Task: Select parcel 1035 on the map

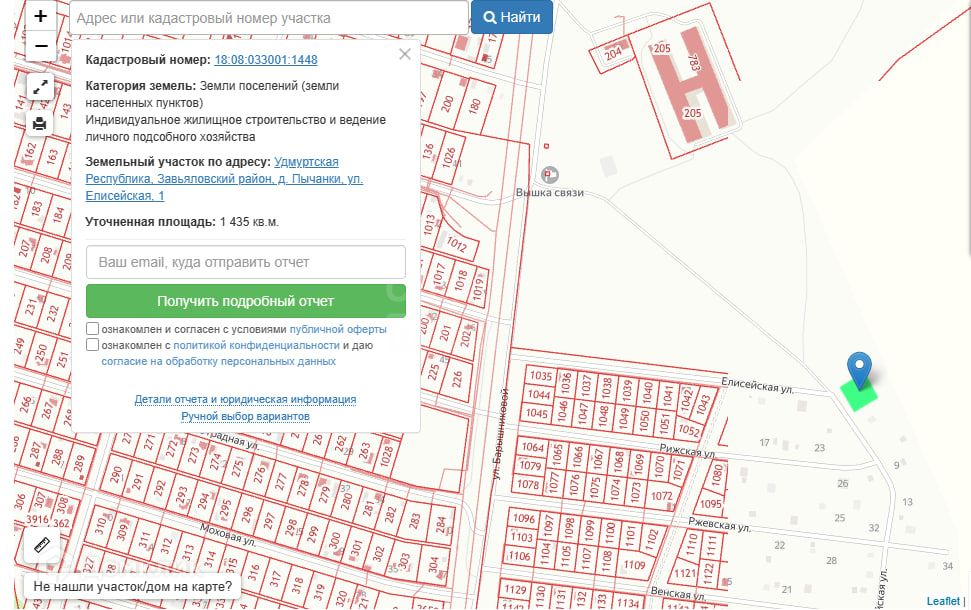Action: [540, 375]
